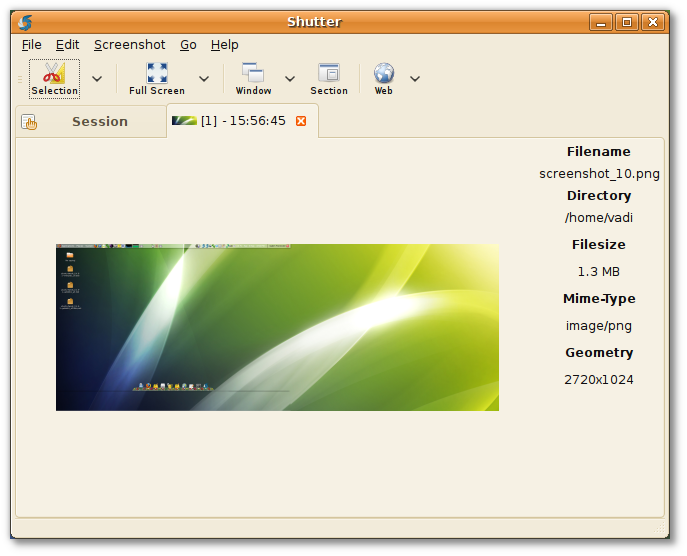This screenshot has height=556, width=687.
Task: Click the Web capture globe icon
Action: (x=384, y=78)
